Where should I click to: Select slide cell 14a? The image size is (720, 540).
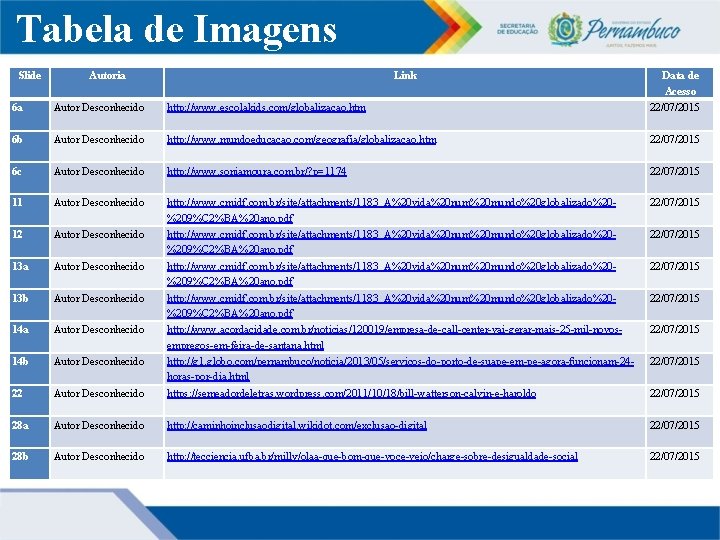click(29, 337)
